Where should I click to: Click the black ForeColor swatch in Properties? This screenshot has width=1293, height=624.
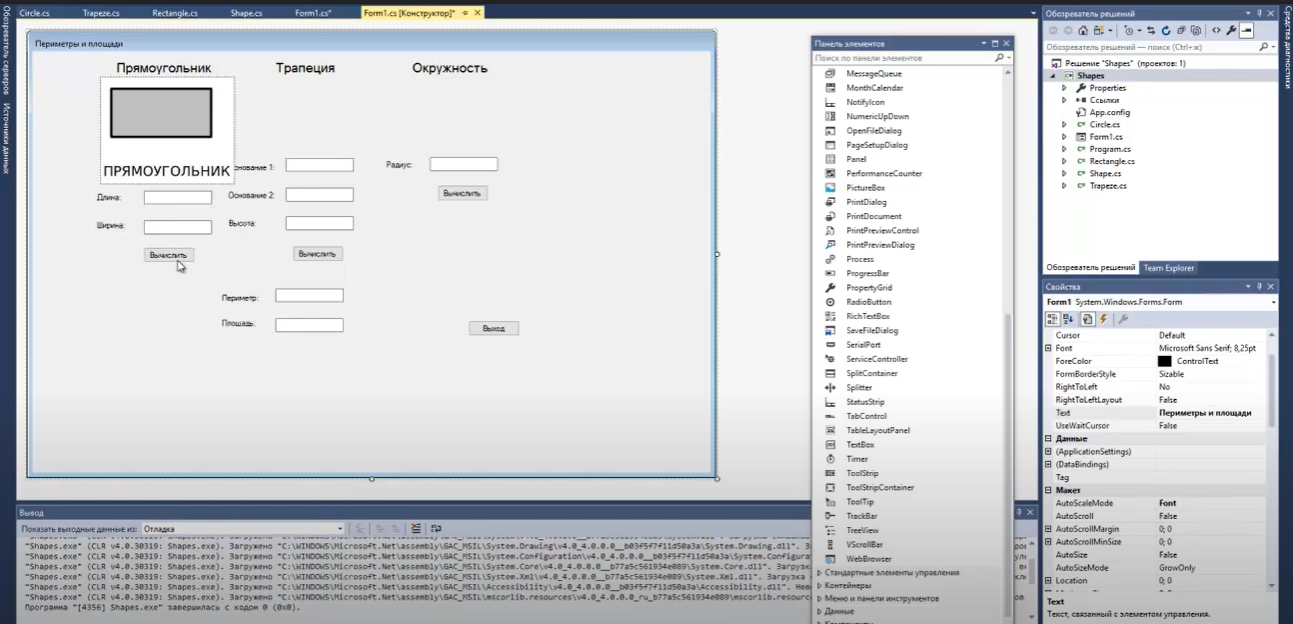(1165, 361)
